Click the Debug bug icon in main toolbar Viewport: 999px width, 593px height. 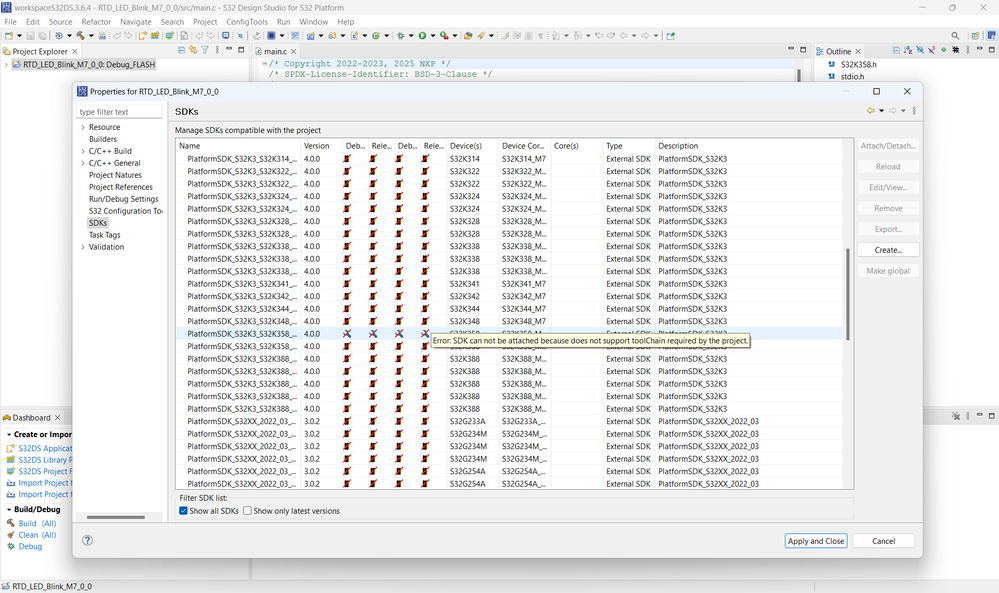coord(401,36)
